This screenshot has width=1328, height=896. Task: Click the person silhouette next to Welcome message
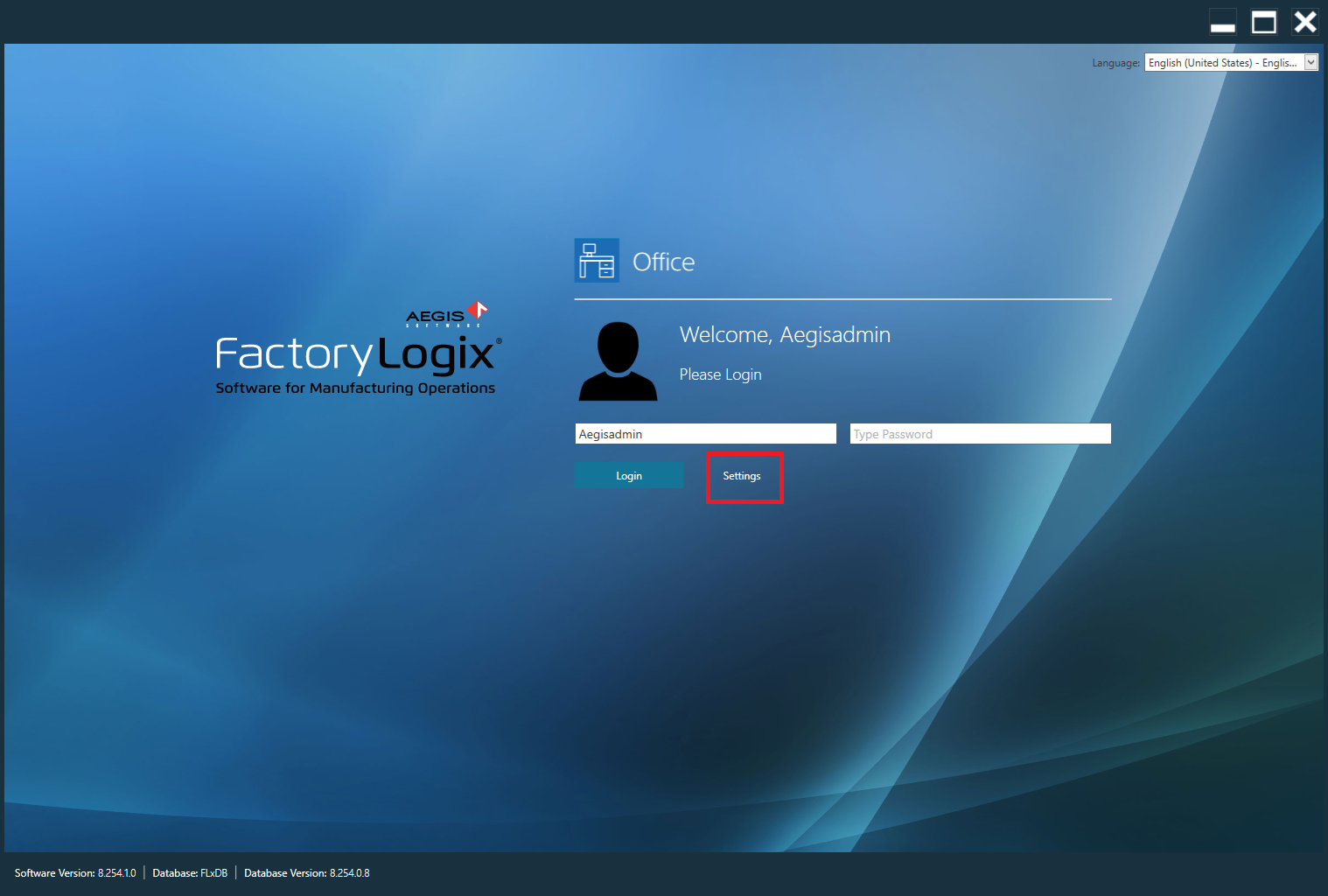(x=617, y=360)
